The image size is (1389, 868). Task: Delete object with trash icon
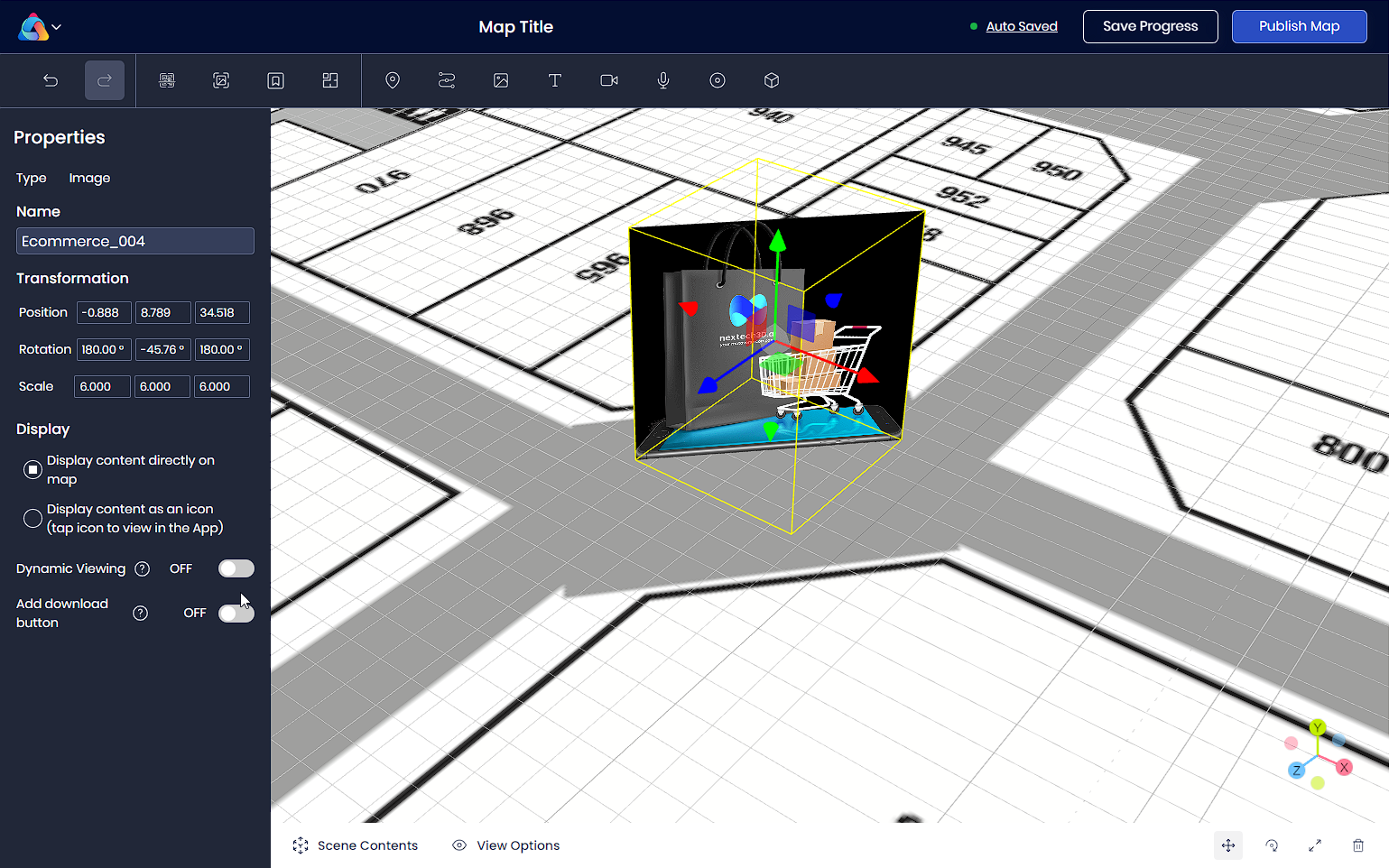click(1358, 845)
